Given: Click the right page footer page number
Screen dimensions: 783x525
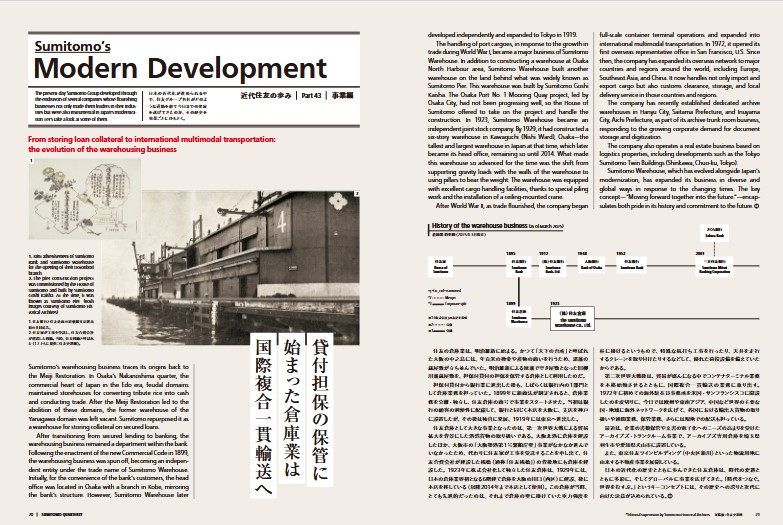Looking at the screenshot, I should [x=758, y=514].
